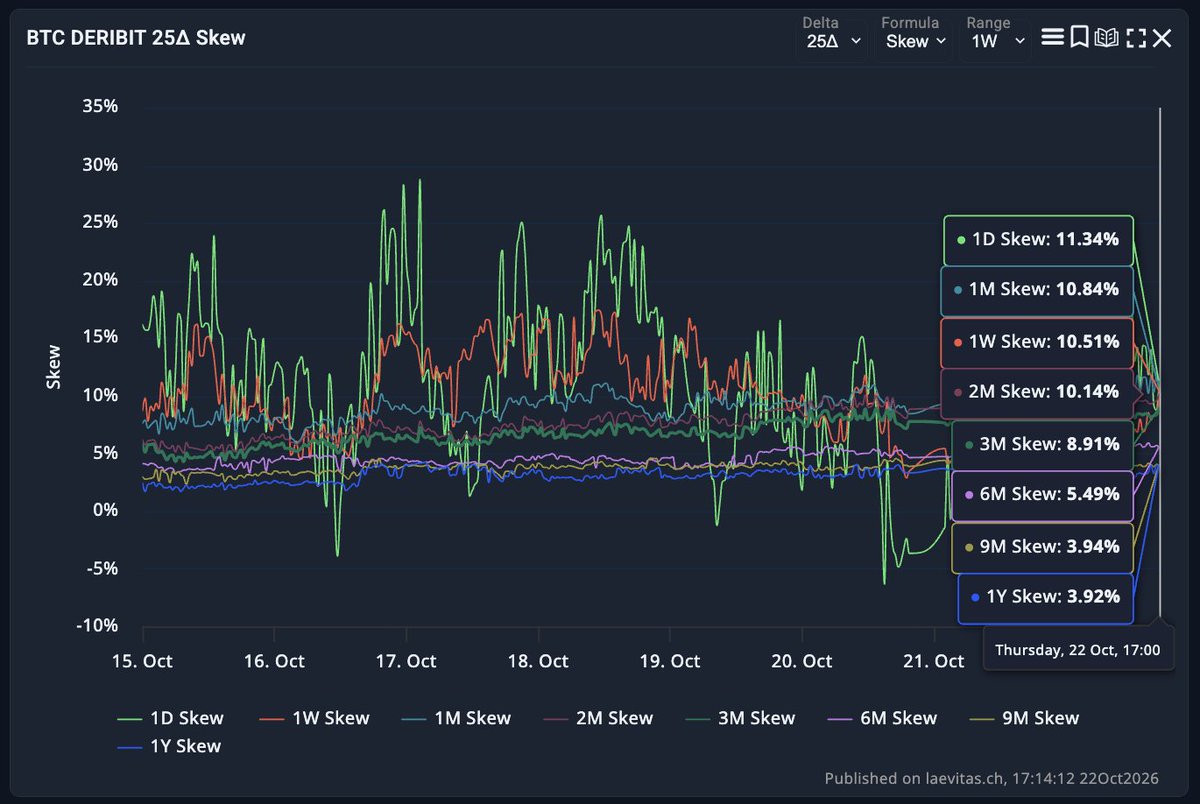The width and height of the screenshot is (1200, 804).
Task: Click the 3M Skew: 8.91% tooltip
Action: [1042, 444]
